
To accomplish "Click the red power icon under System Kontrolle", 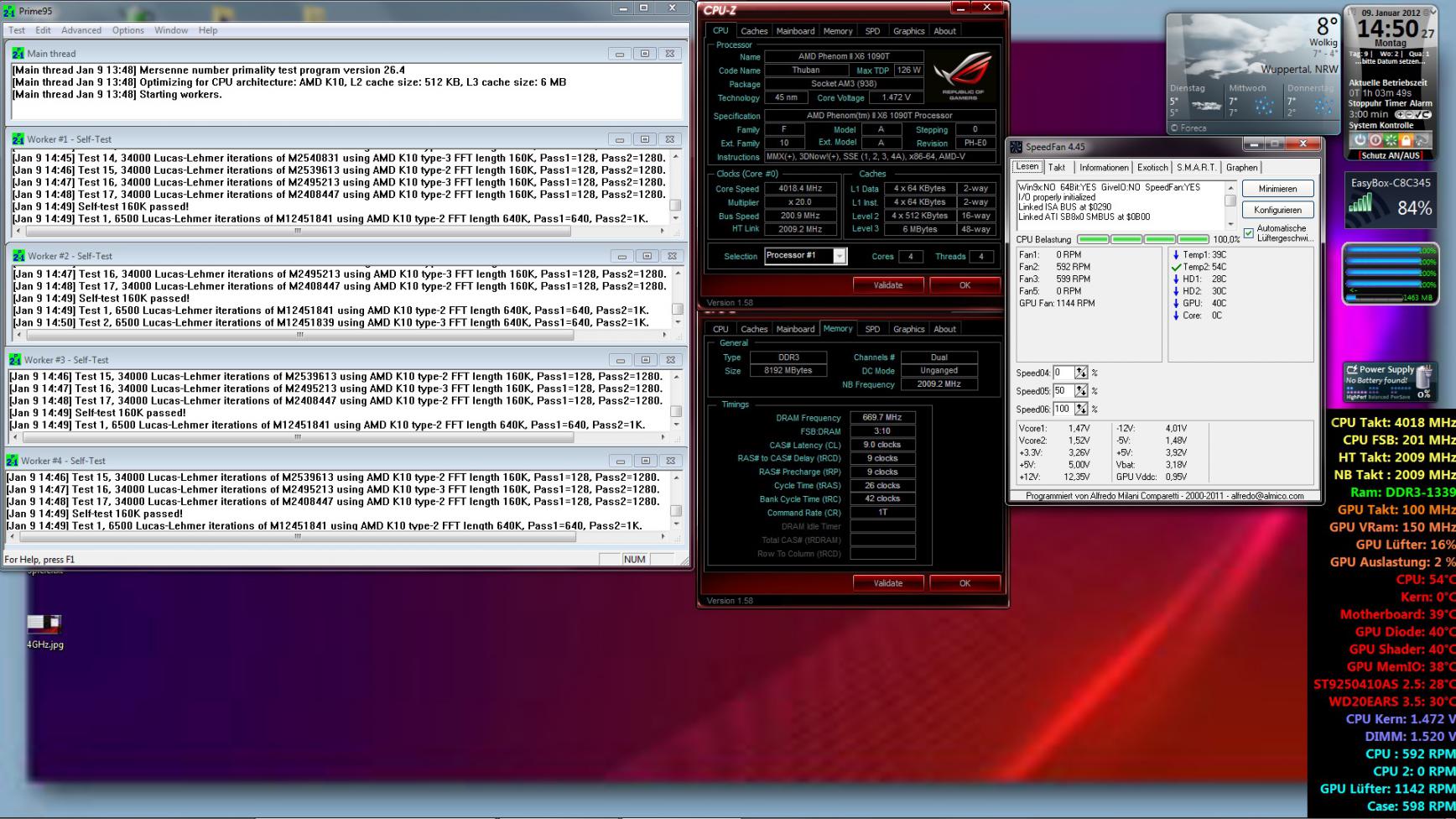I will 1375,140.
